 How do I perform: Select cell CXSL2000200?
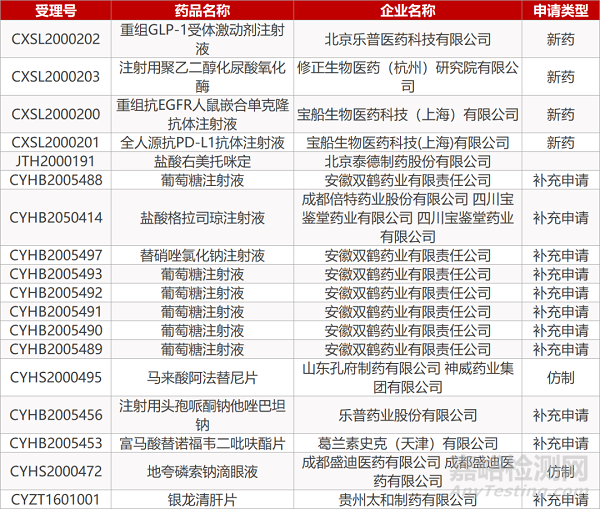click(56, 114)
